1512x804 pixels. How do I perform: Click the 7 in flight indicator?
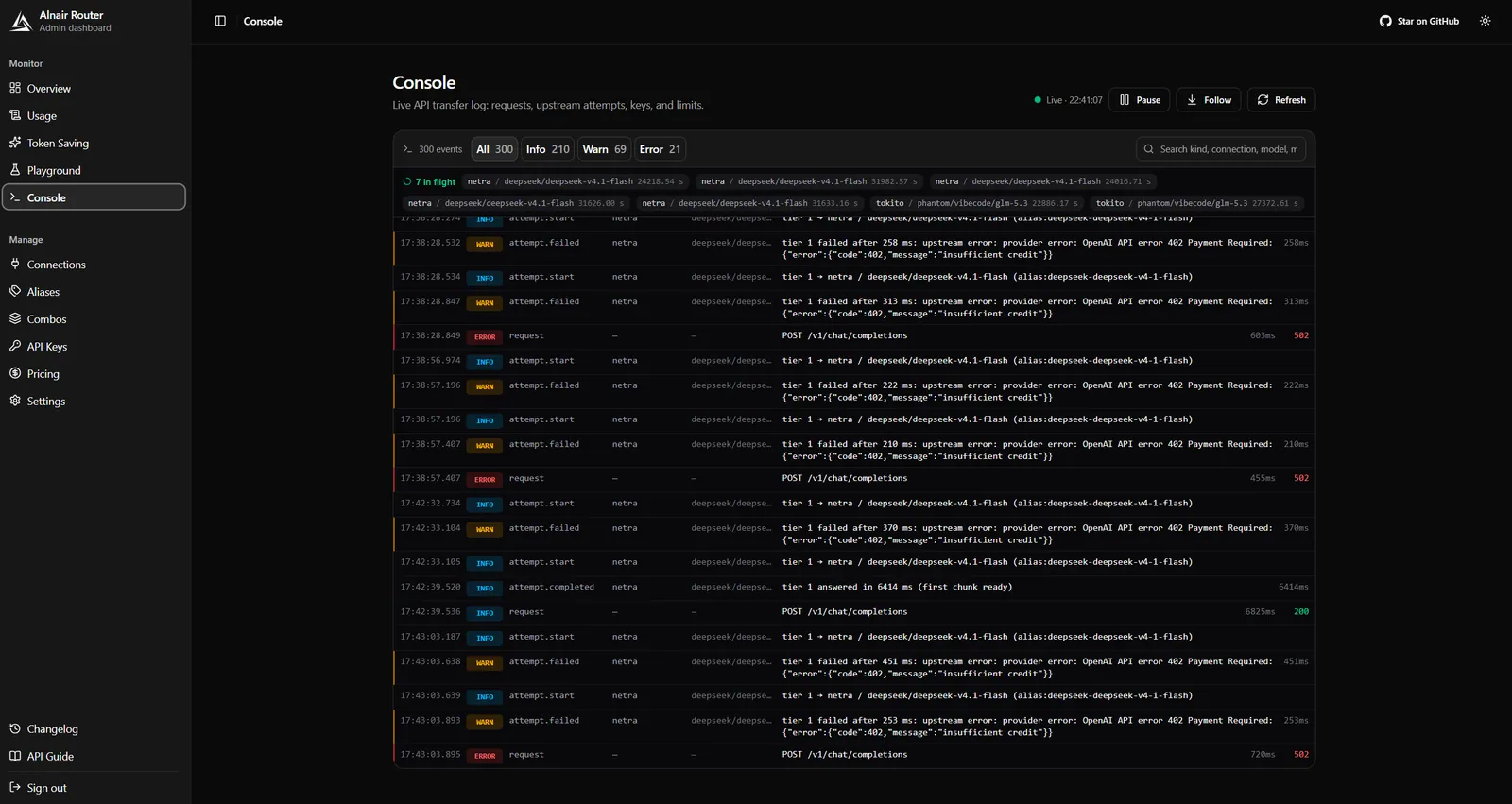tap(429, 182)
